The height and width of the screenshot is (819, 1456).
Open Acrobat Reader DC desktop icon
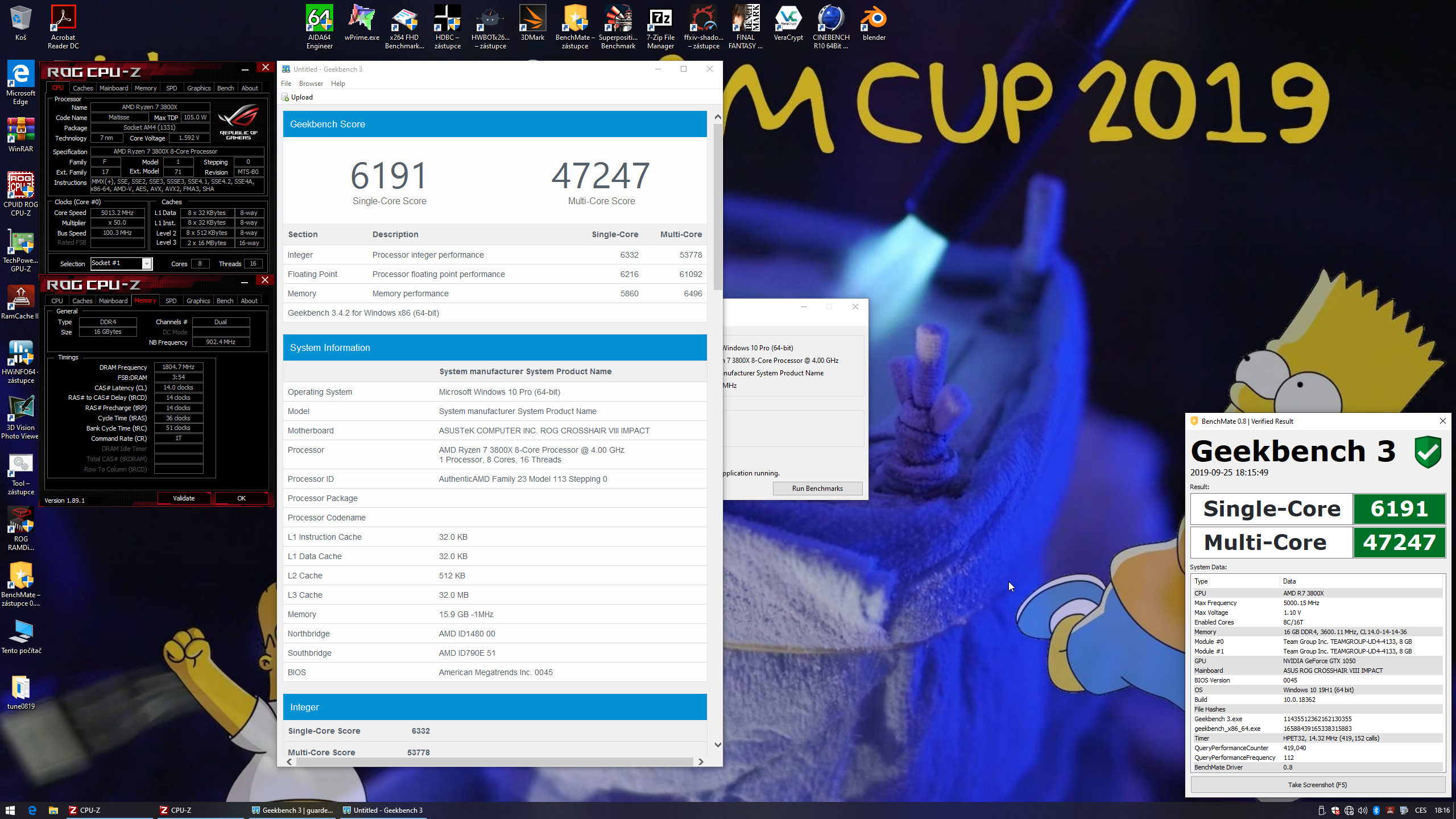pos(63,27)
